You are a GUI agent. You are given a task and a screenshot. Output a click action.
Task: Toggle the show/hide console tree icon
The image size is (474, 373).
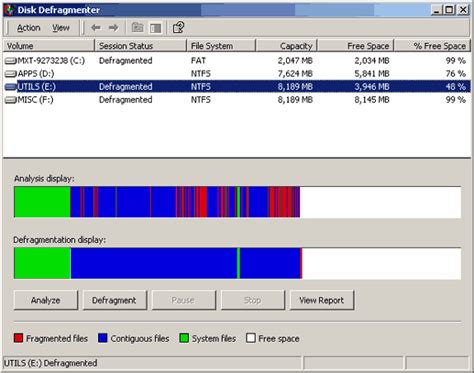tap(155, 28)
